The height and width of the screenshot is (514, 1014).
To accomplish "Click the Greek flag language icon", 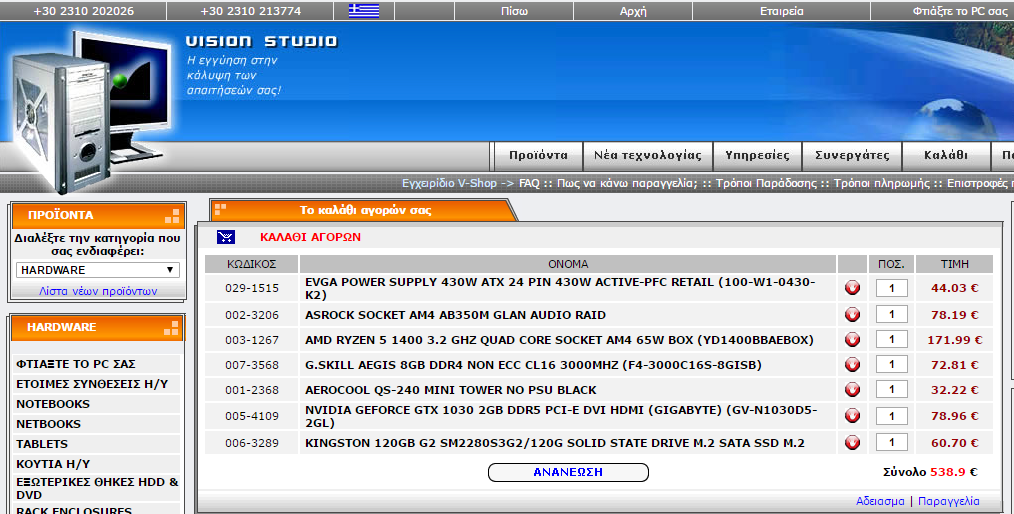I will pyautogui.click(x=363, y=11).
